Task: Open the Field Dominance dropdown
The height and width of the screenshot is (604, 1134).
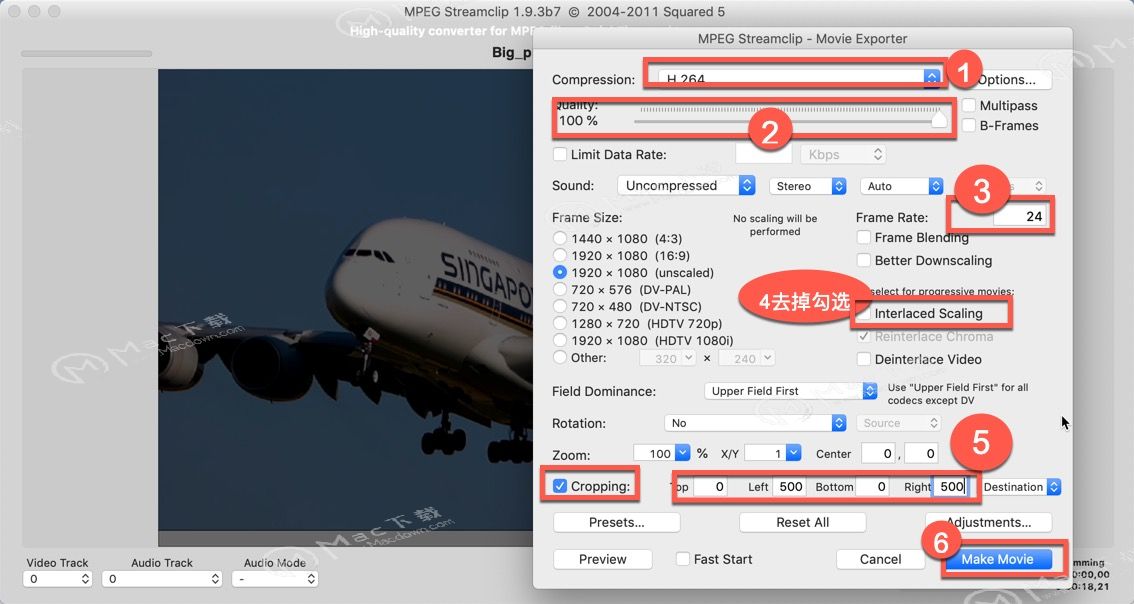Action: point(790,391)
